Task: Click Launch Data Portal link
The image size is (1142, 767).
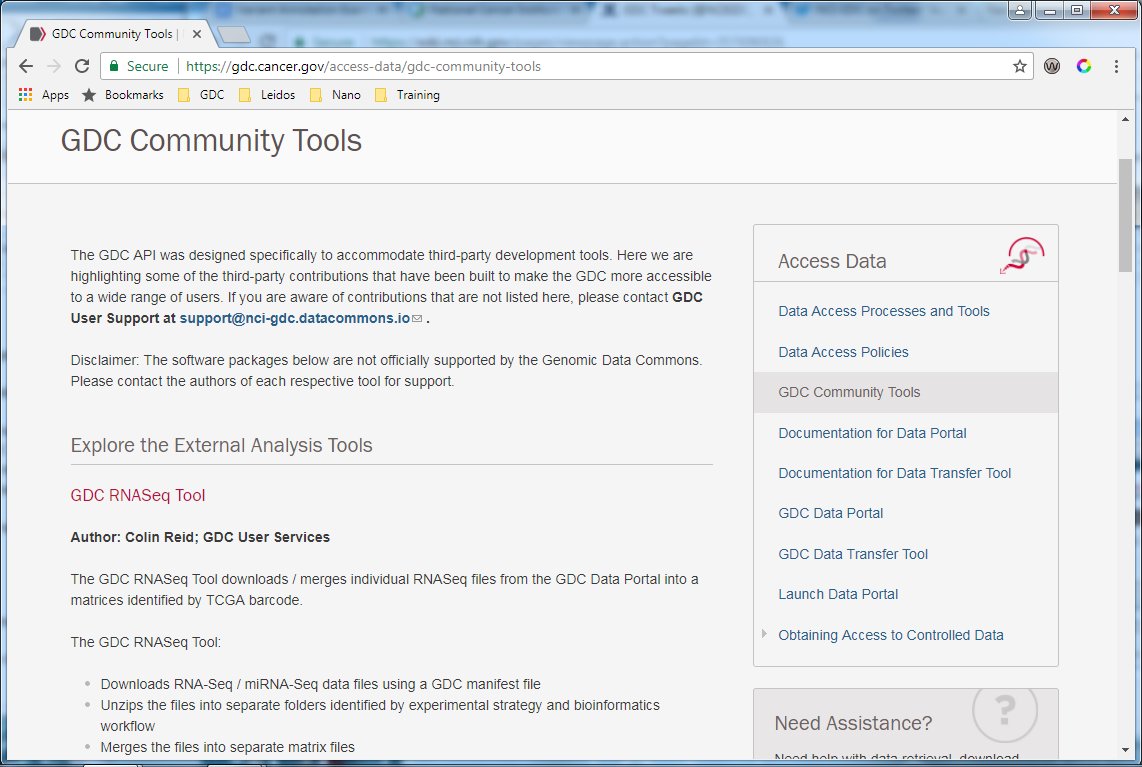Action: 838,594
